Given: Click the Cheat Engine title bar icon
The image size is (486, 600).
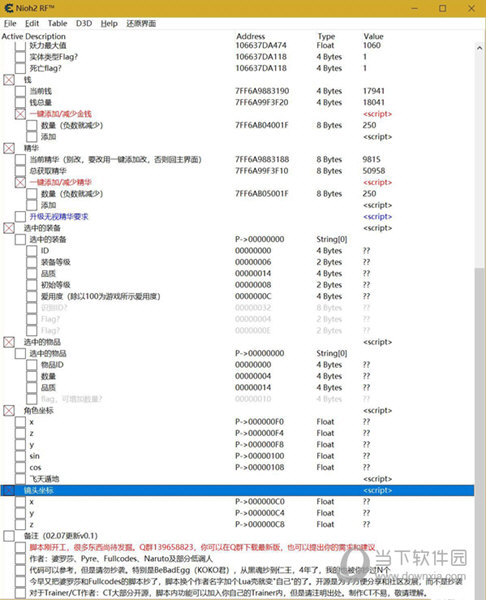Looking at the screenshot, I should (8, 8).
